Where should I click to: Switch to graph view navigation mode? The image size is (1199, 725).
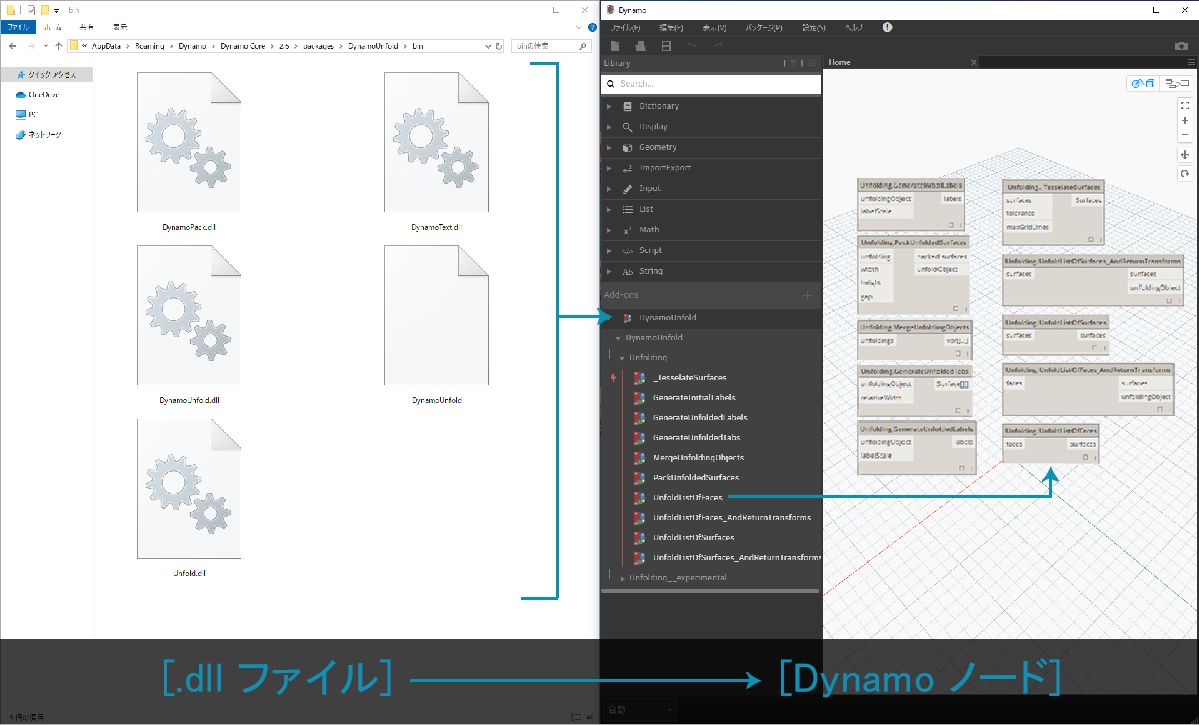coord(1176,83)
